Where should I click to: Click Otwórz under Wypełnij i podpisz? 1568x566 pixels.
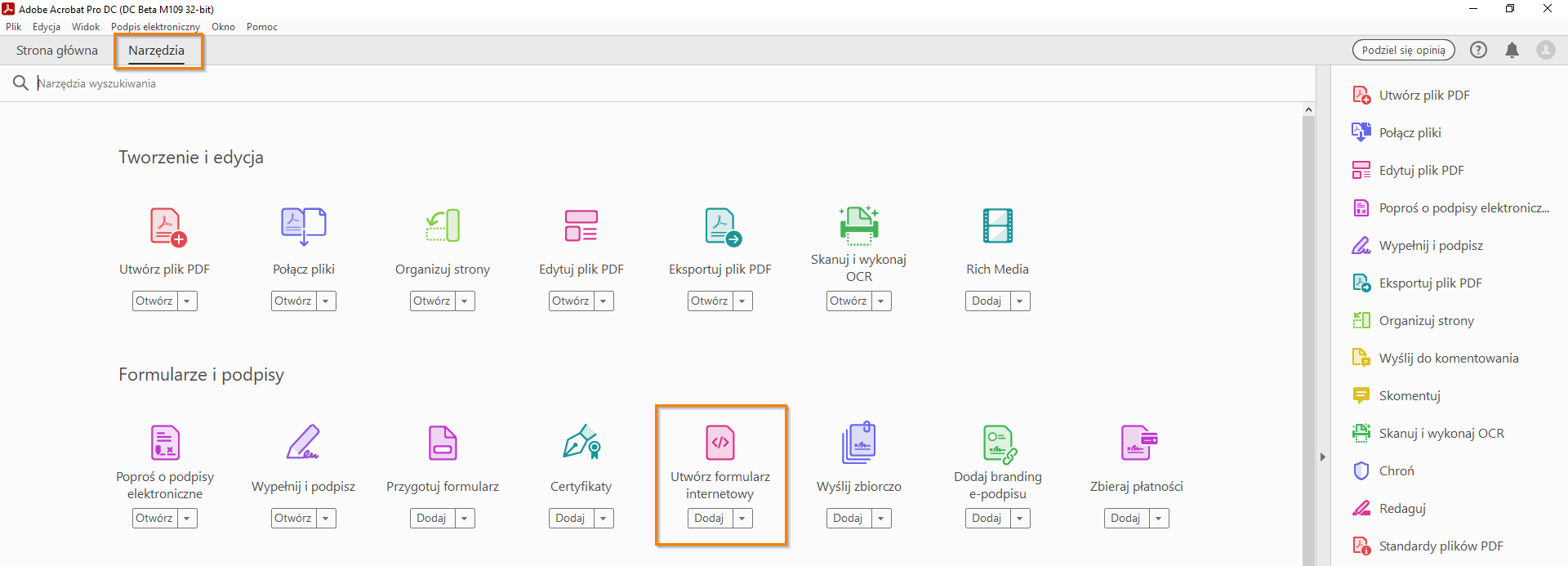click(x=293, y=519)
